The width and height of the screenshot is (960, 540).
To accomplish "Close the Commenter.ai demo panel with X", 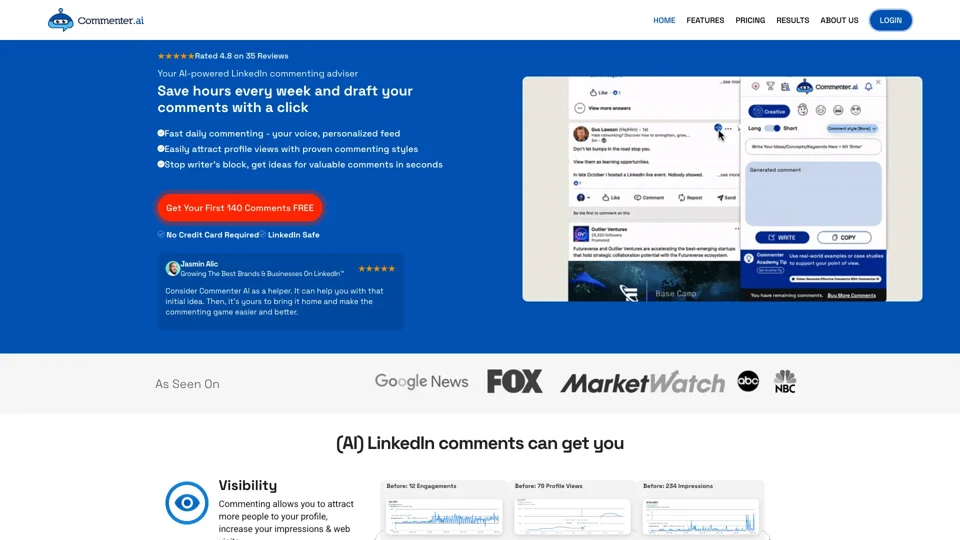I will [878, 82].
